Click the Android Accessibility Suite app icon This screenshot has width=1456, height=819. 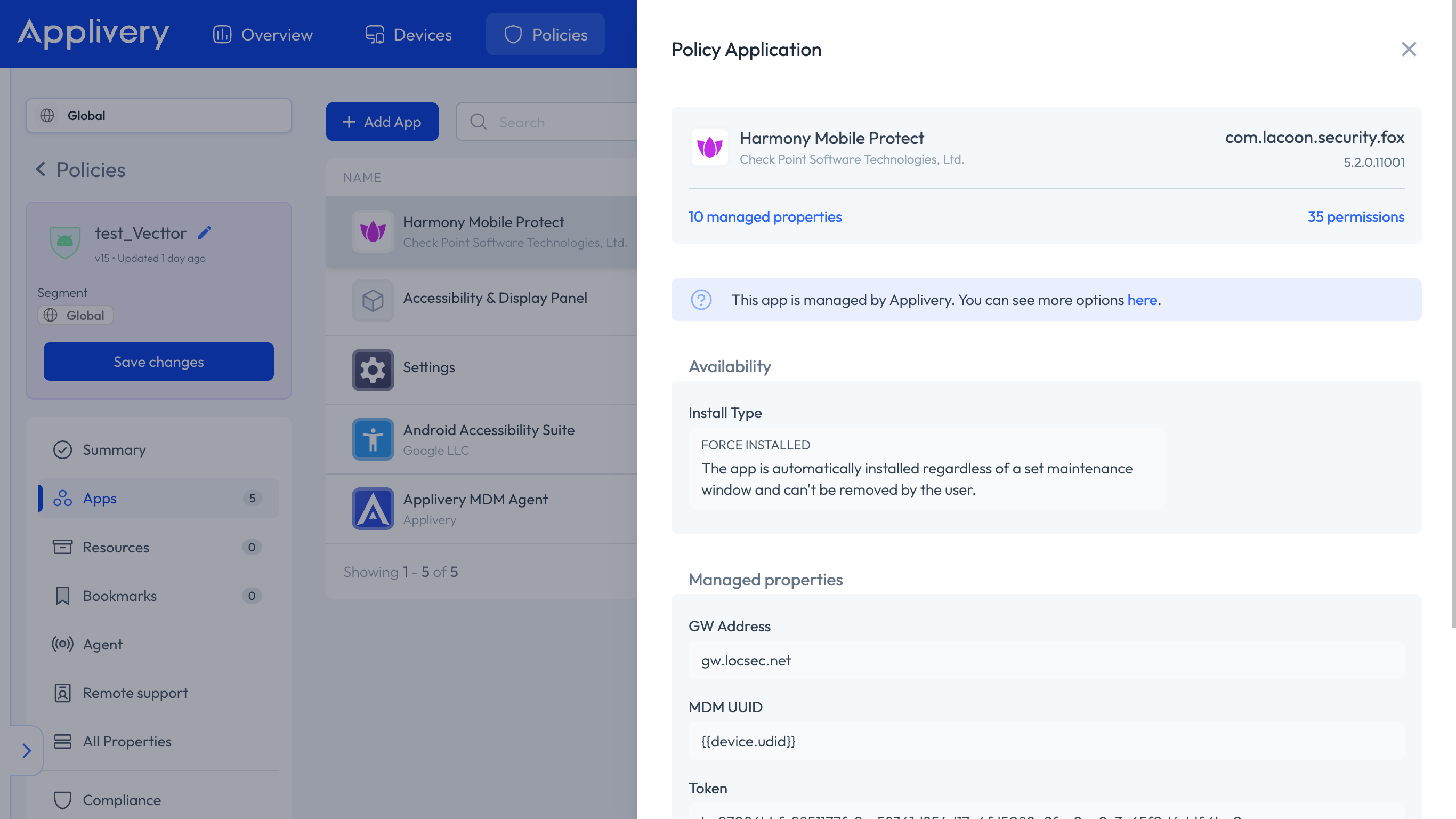373,439
